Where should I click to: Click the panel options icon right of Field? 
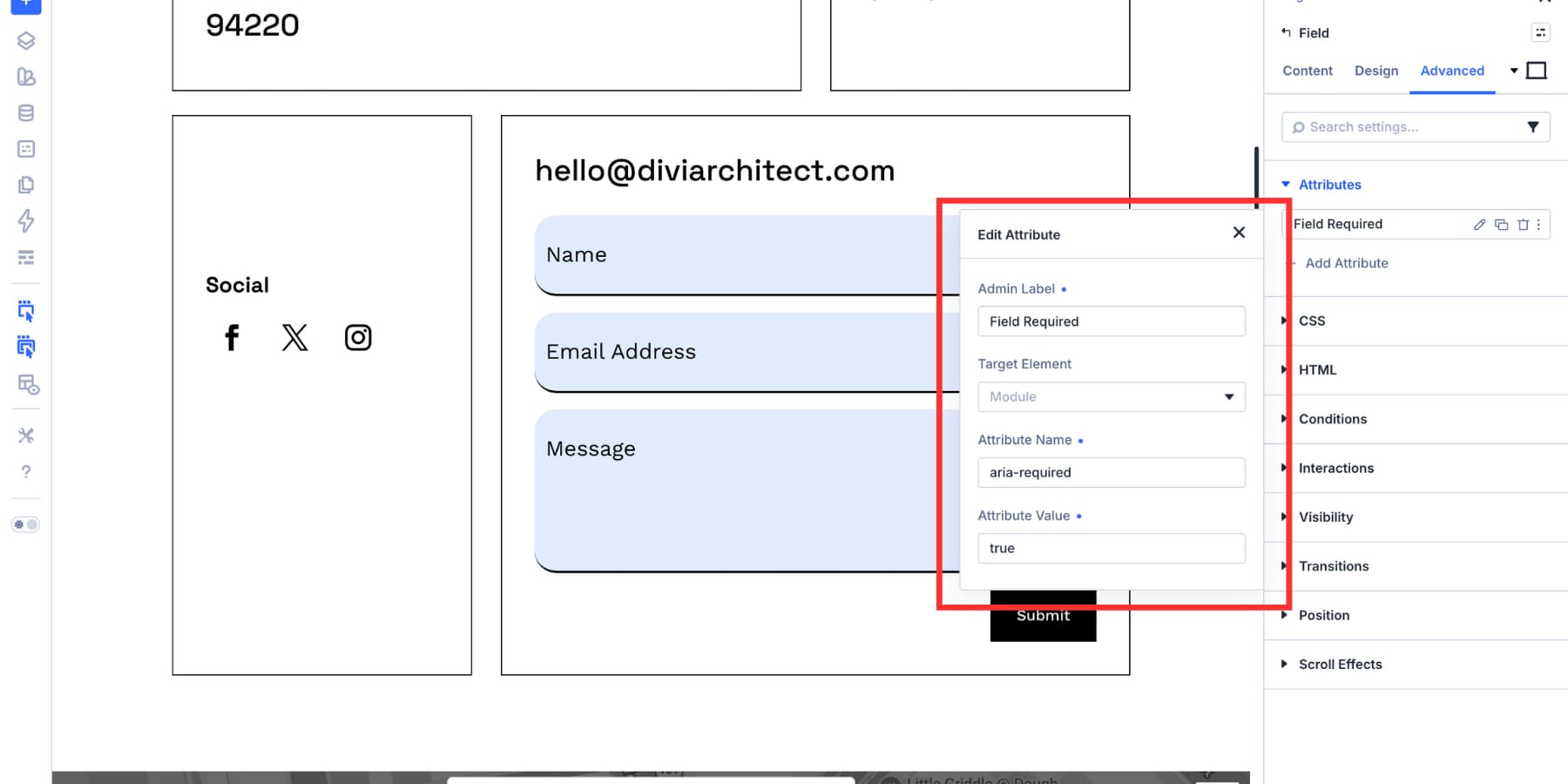pyautogui.click(x=1540, y=32)
